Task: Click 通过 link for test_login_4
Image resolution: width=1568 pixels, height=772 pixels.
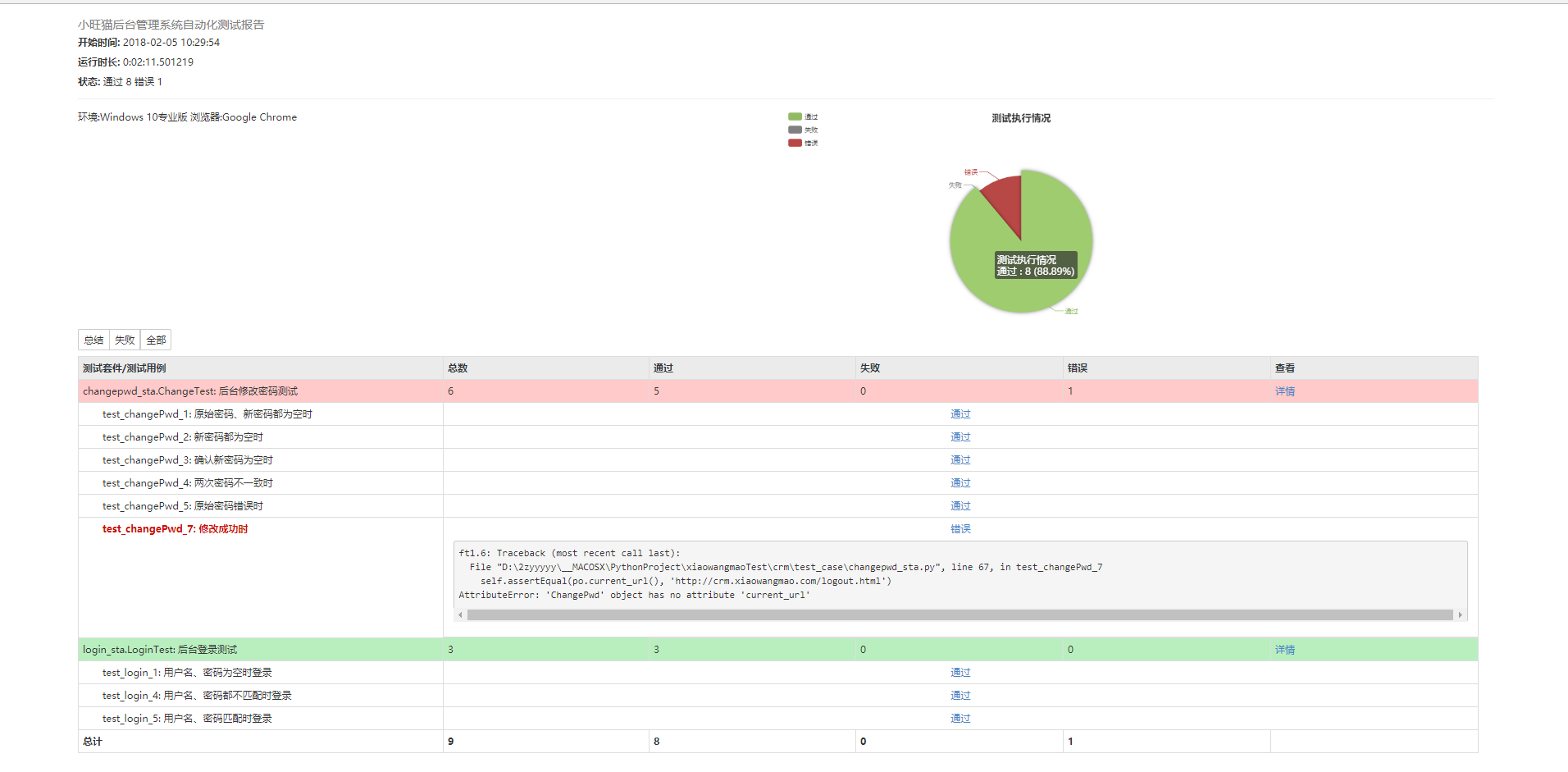Action: [x=960, y=696]
